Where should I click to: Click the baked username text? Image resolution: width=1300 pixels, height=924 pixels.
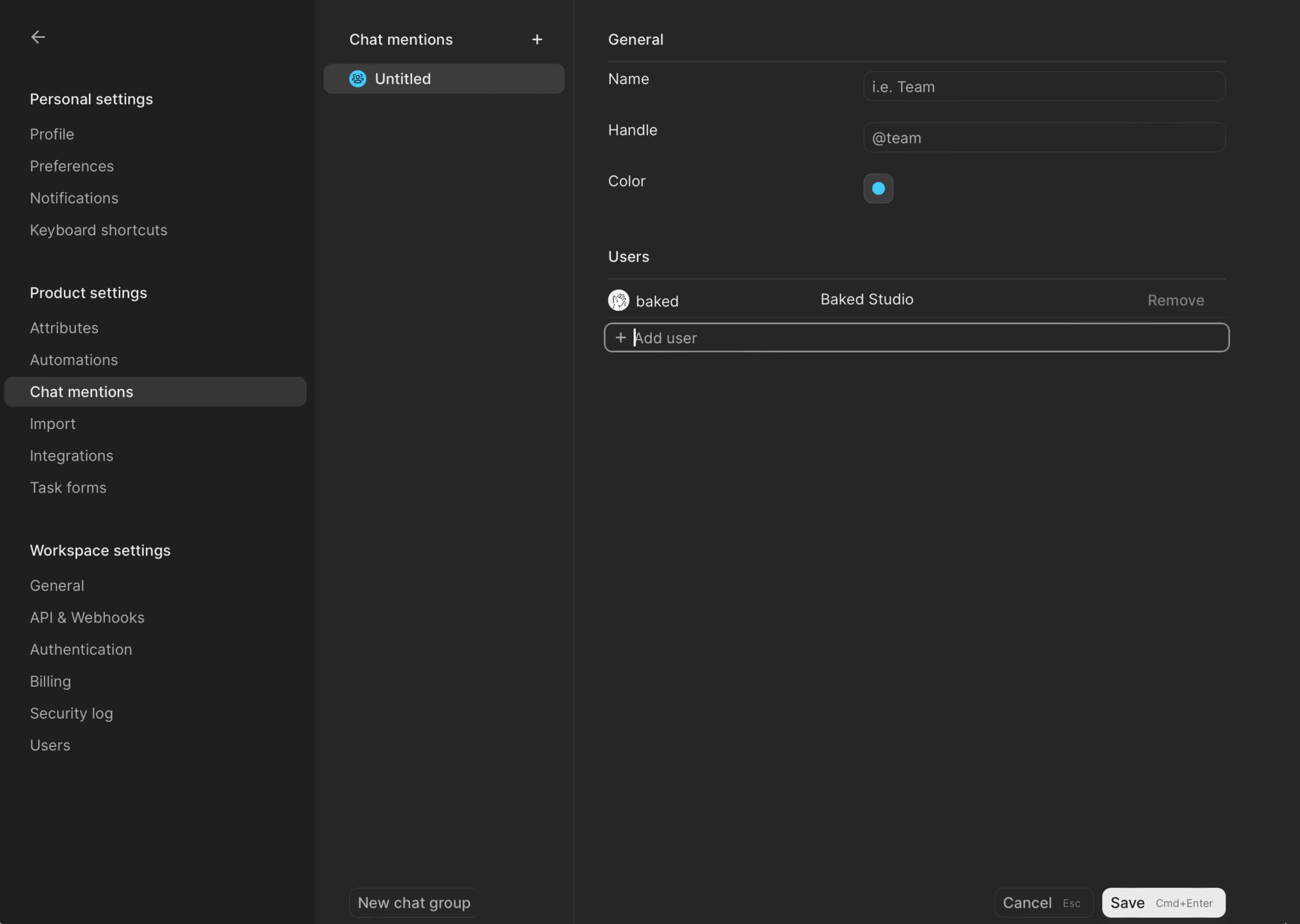[x=657, y=301]
